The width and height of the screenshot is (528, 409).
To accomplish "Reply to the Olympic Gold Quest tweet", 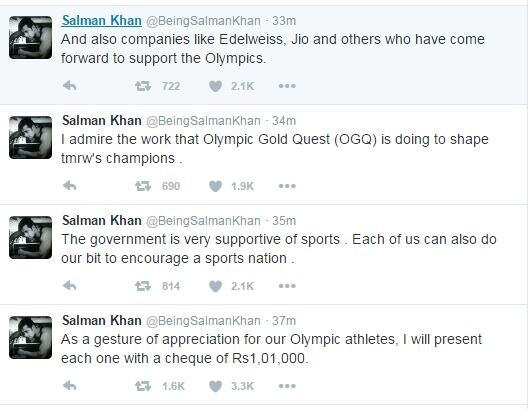I will tap(70, 186).
